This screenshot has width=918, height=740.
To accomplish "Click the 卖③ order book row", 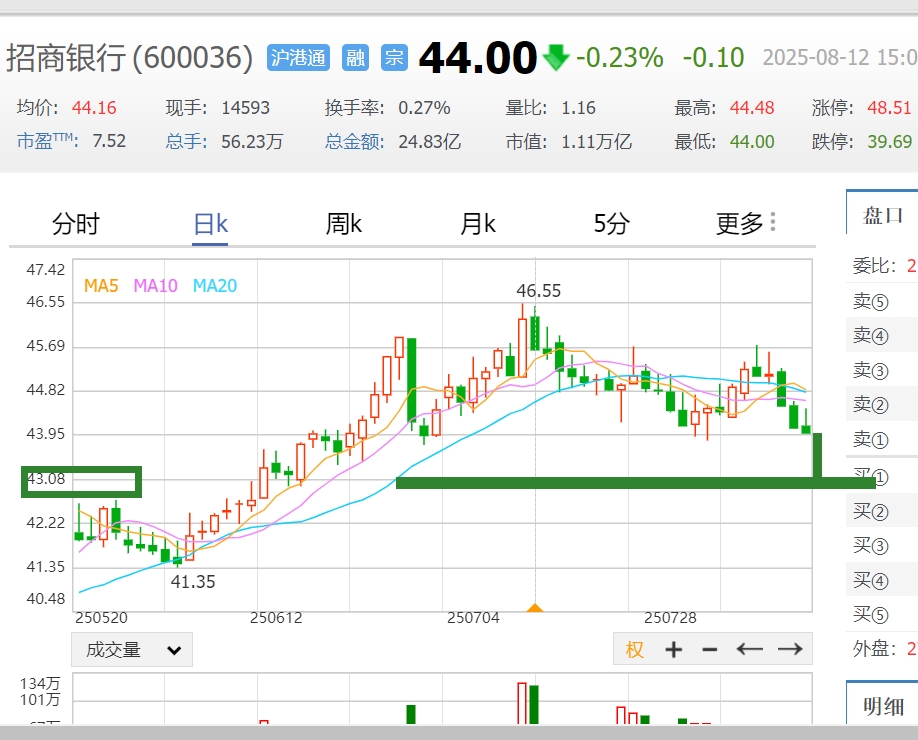I will [882, 371].
